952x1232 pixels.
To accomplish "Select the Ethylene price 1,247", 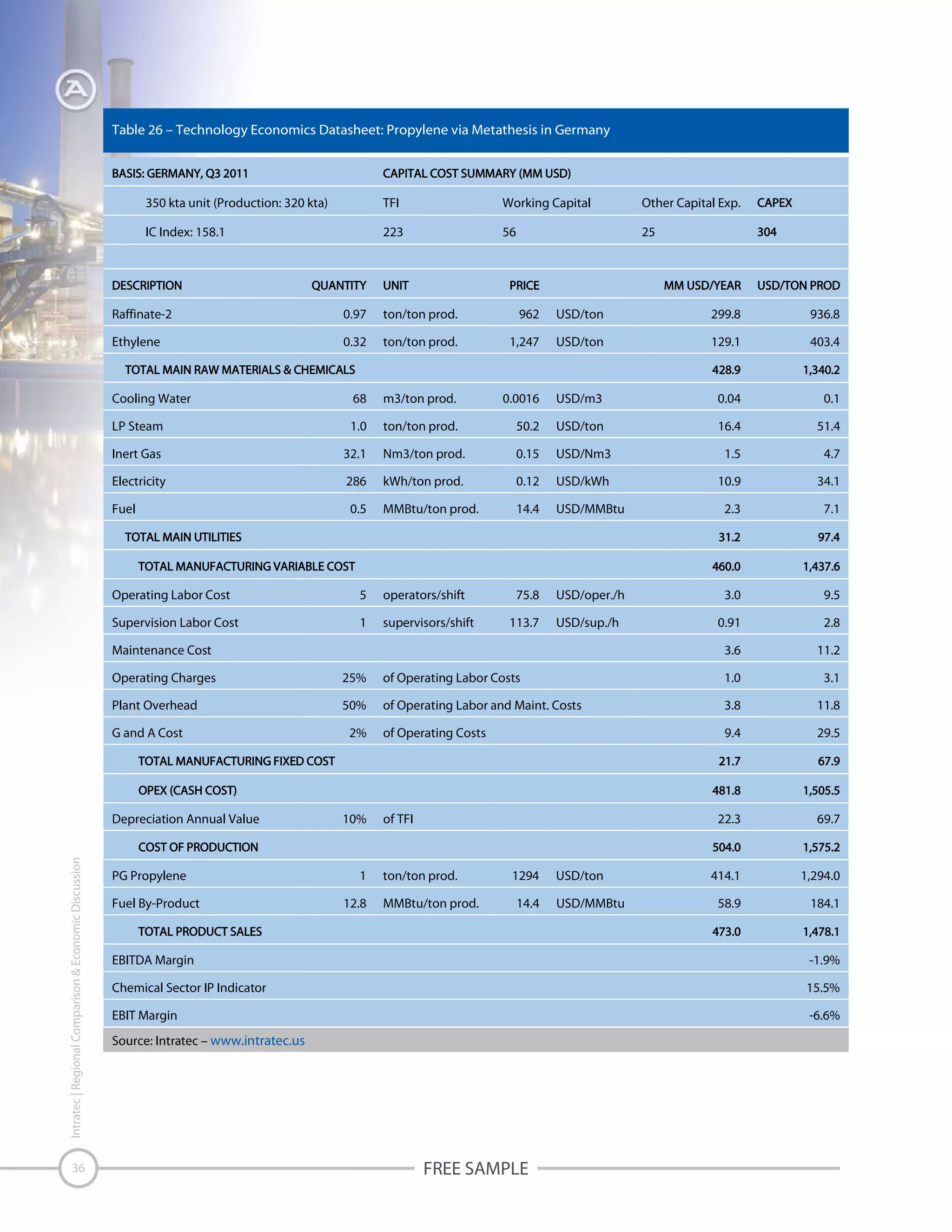I will 524,342.
